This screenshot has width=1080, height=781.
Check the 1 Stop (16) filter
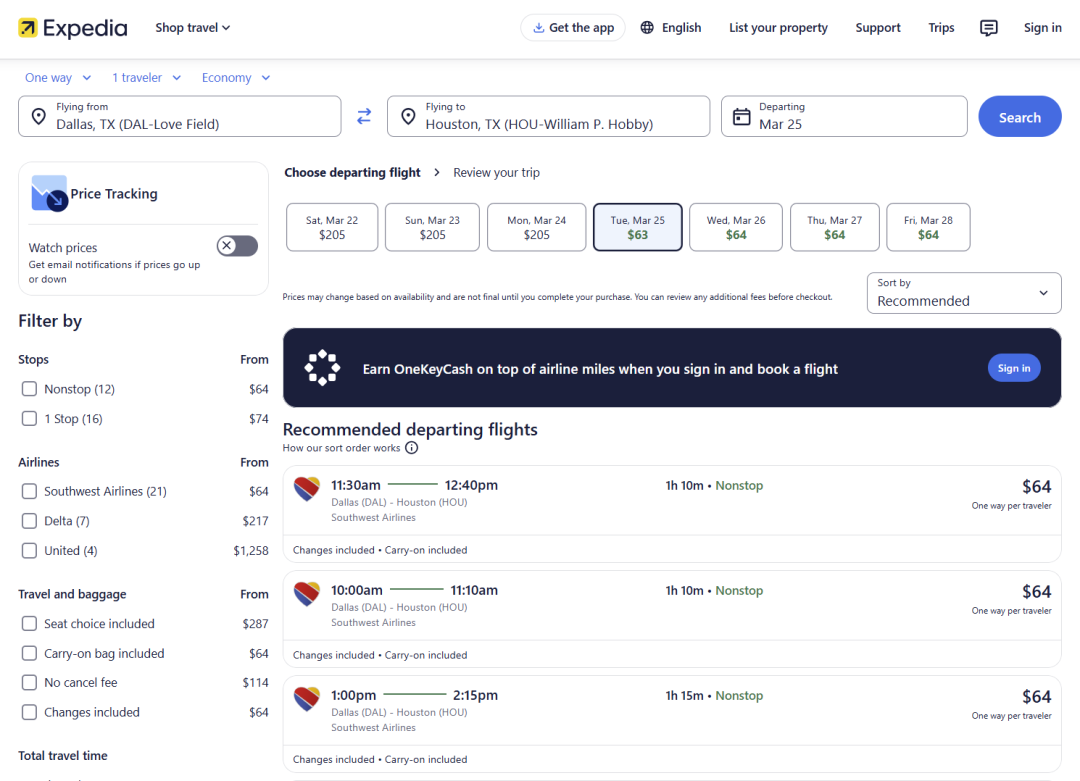[29, 419]
